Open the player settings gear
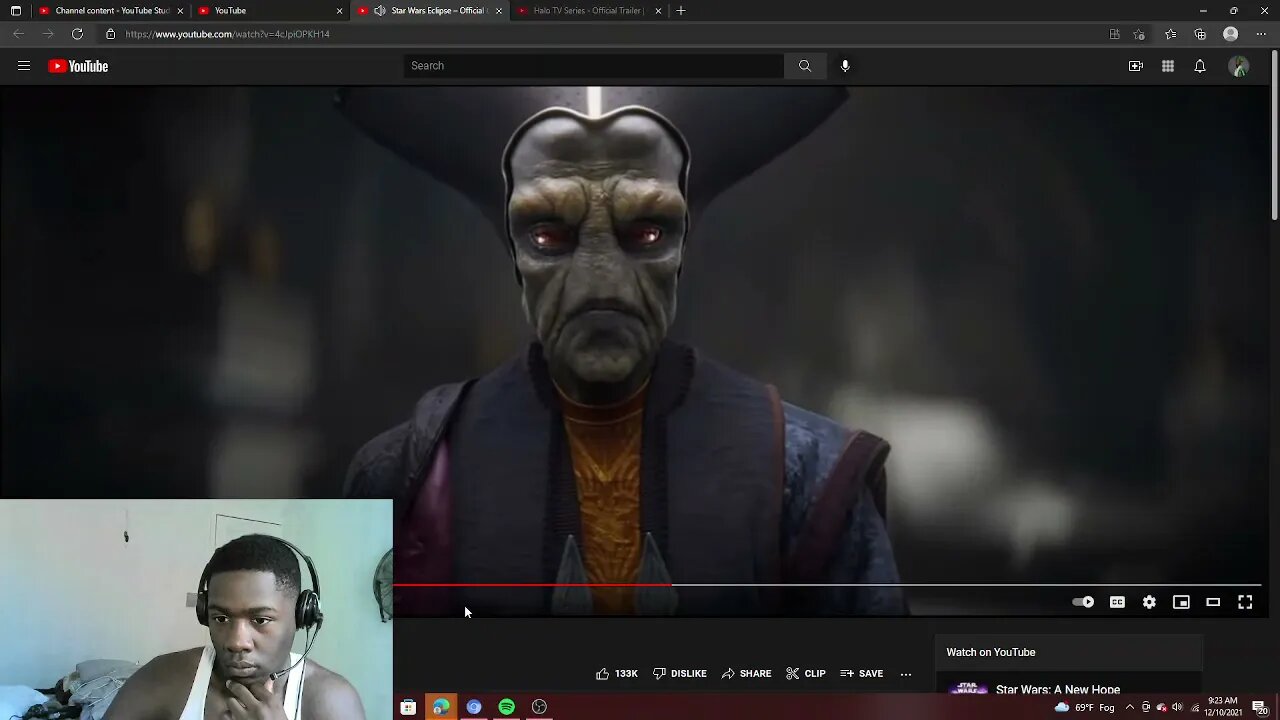This screenshot has width=1280, height=720. click(1149, 602)
